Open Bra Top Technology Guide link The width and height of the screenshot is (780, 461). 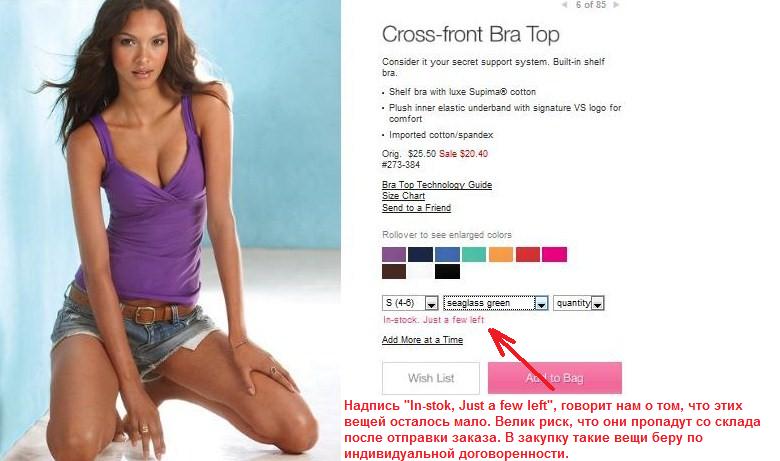437,184
